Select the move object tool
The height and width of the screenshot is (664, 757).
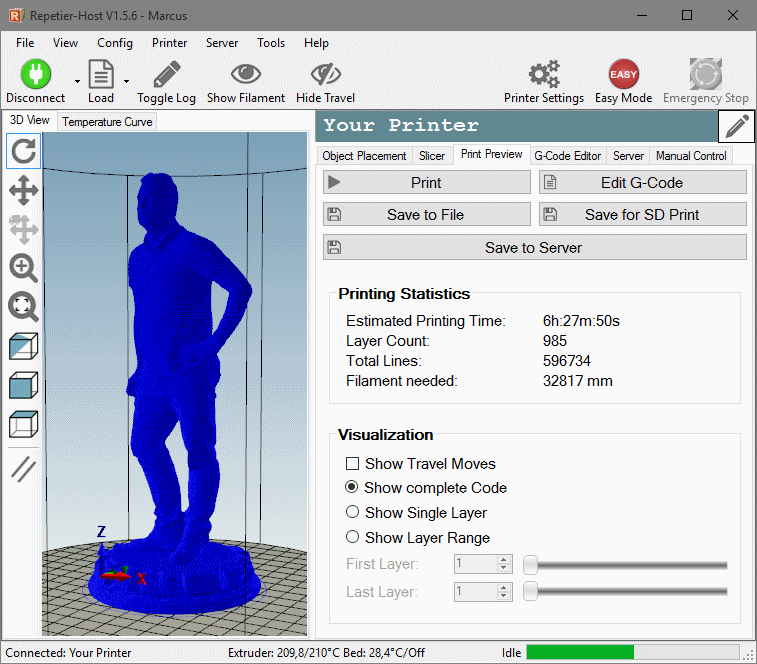(24, 229)
